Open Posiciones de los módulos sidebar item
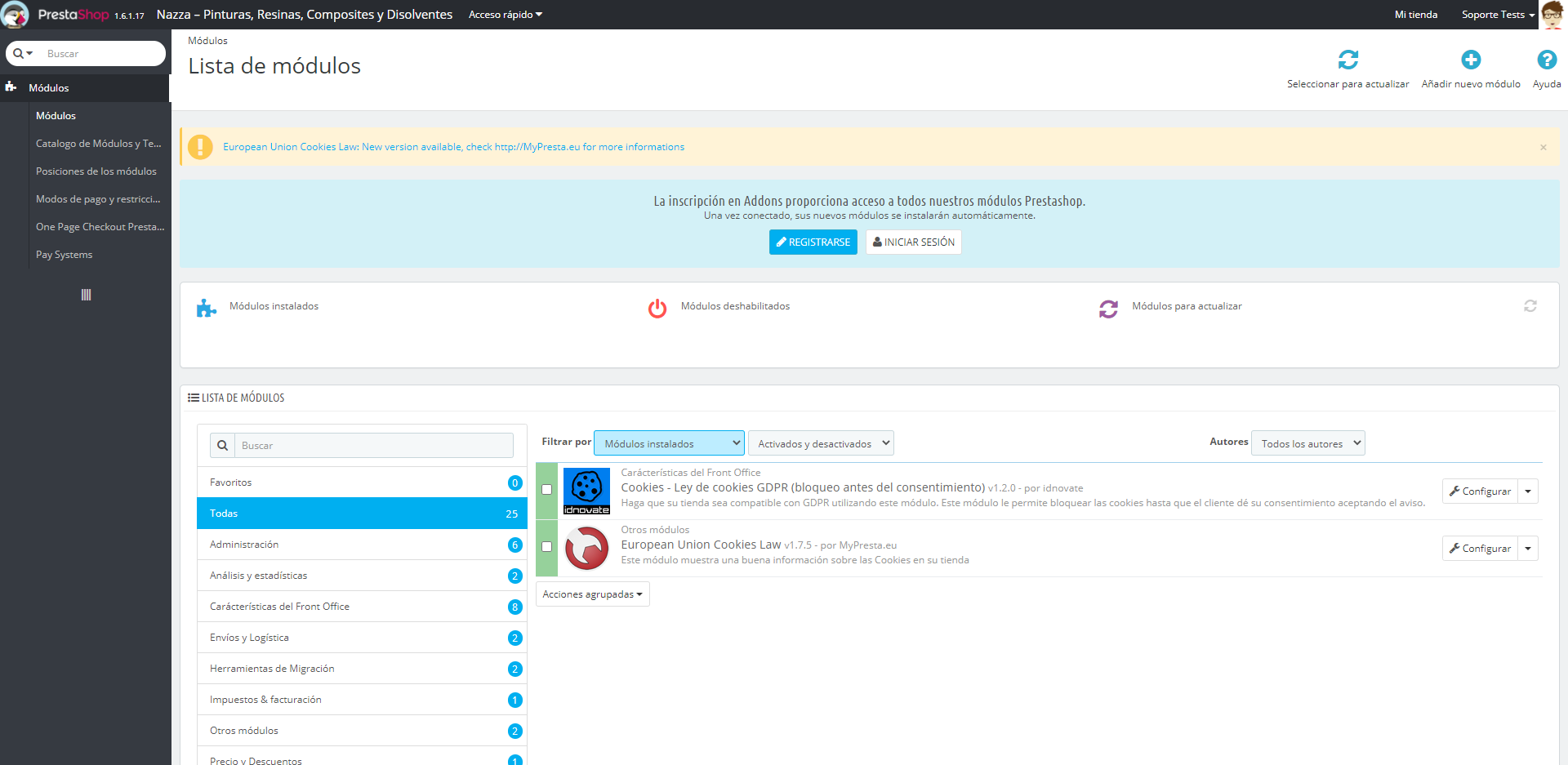The image size is (1568, 765). [96, 171]
